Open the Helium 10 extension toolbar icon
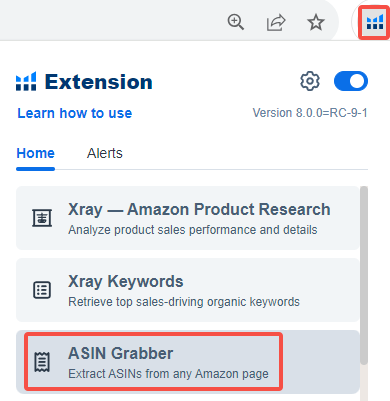390x401 pixels. tap(375, 22)
